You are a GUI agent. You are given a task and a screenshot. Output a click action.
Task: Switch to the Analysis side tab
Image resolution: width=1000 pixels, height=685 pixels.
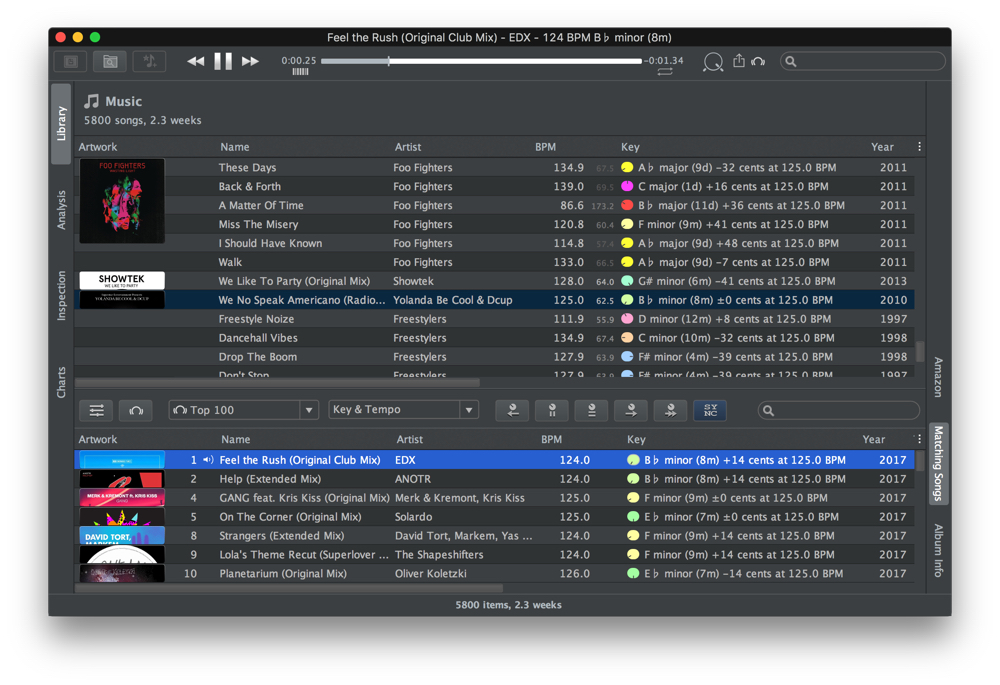point(61,210)
